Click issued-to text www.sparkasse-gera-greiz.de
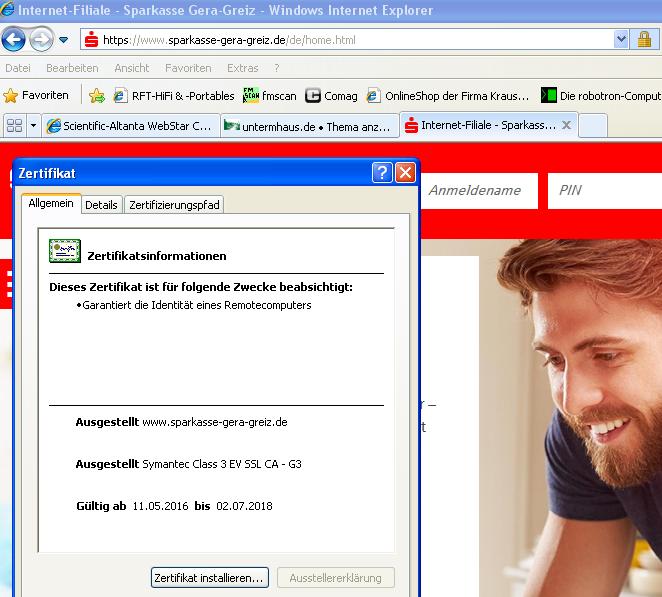Screen dimensions: 662x597 pyautogui.click(x=215, y=422)
